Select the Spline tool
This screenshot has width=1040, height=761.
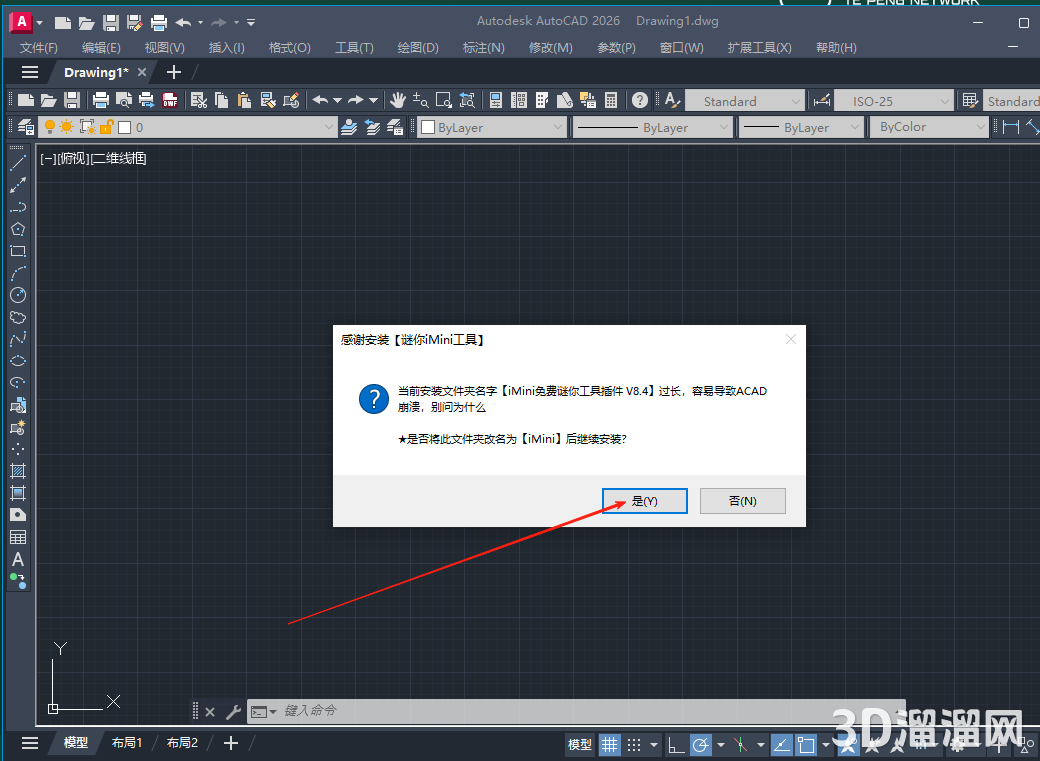click(x=18, y=339)
